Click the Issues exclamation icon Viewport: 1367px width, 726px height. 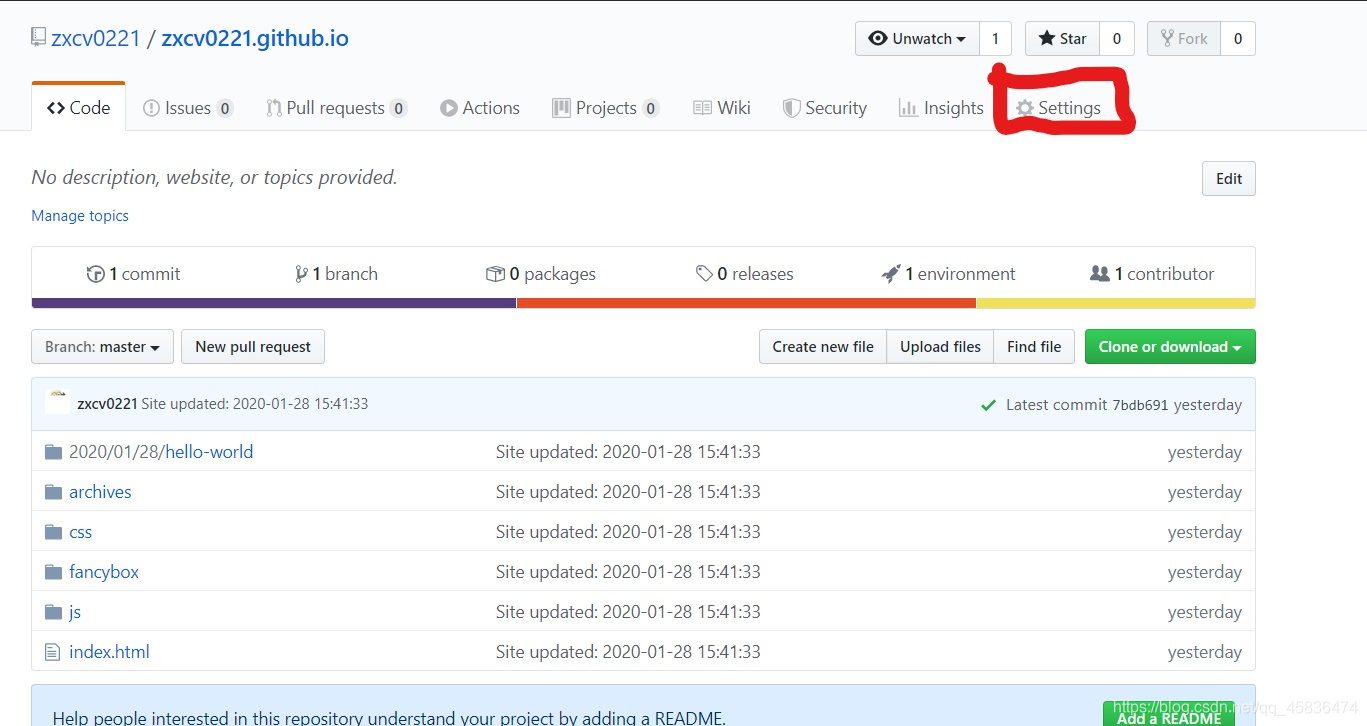[x=152, y=108]
